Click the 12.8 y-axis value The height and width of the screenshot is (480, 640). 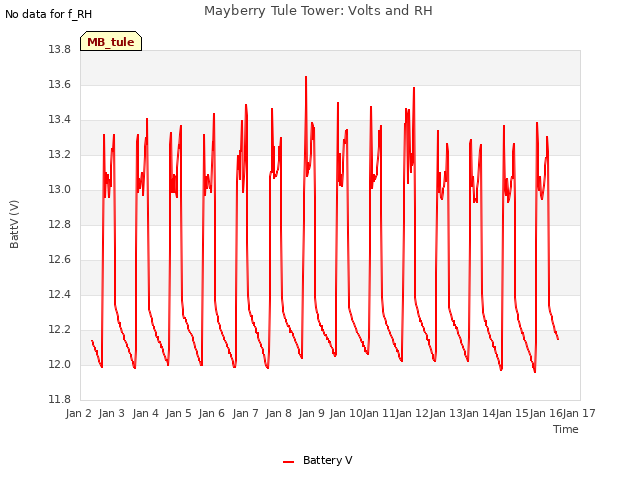point(60,224)
